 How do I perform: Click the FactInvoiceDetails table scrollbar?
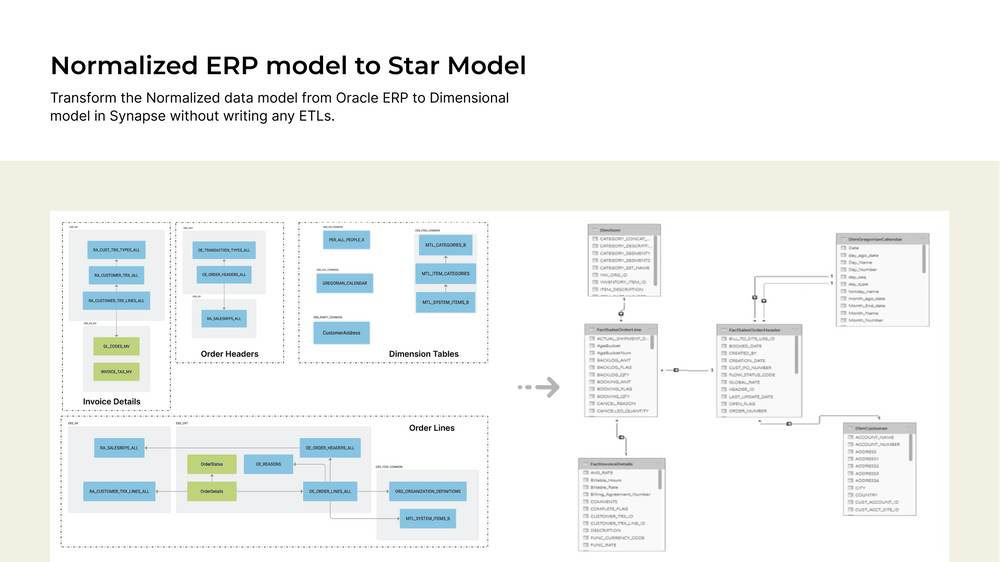660,480
